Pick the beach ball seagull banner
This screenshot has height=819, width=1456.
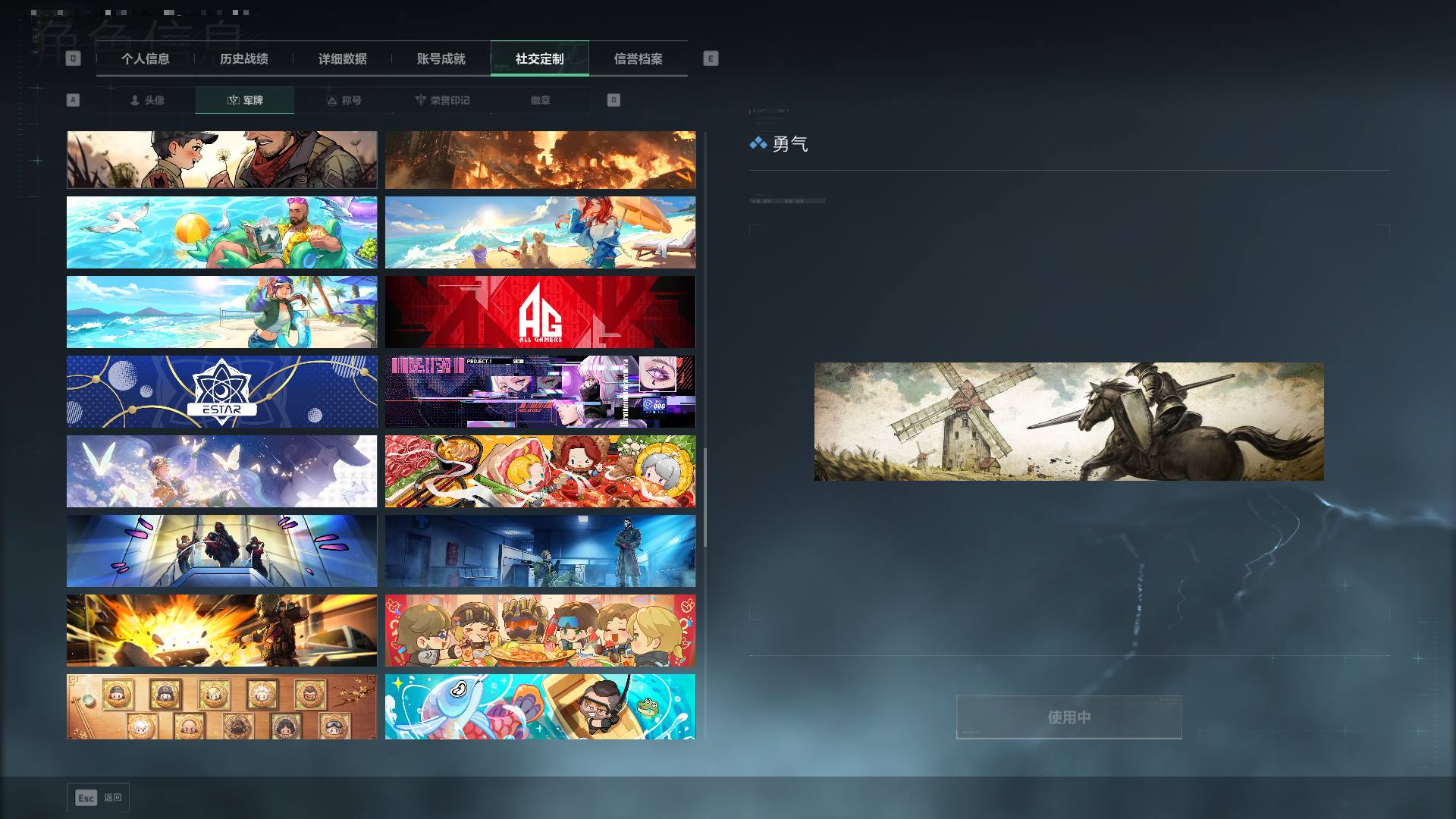click(221, 232)
